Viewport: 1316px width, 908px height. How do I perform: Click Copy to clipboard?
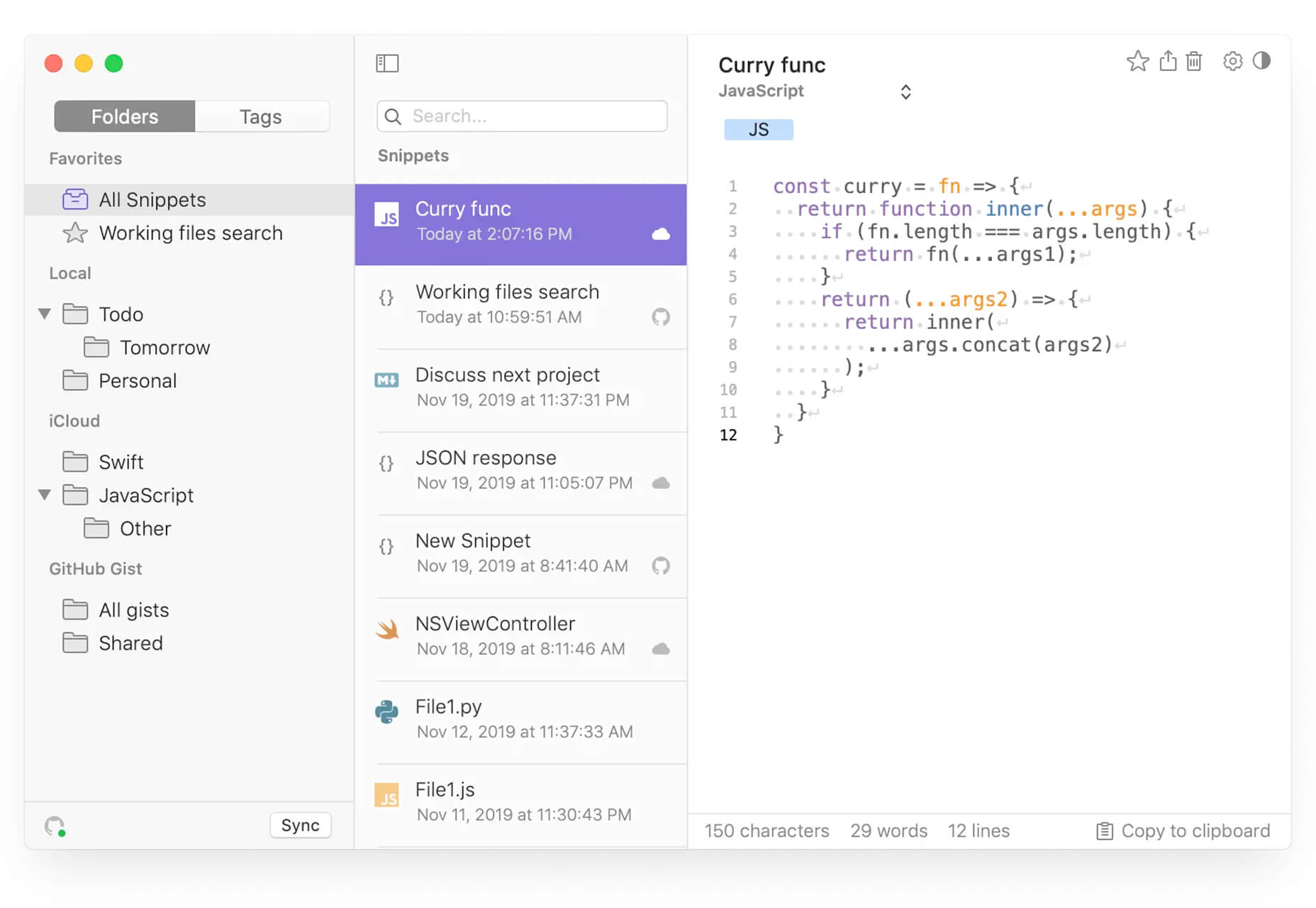pos(1183,831)
